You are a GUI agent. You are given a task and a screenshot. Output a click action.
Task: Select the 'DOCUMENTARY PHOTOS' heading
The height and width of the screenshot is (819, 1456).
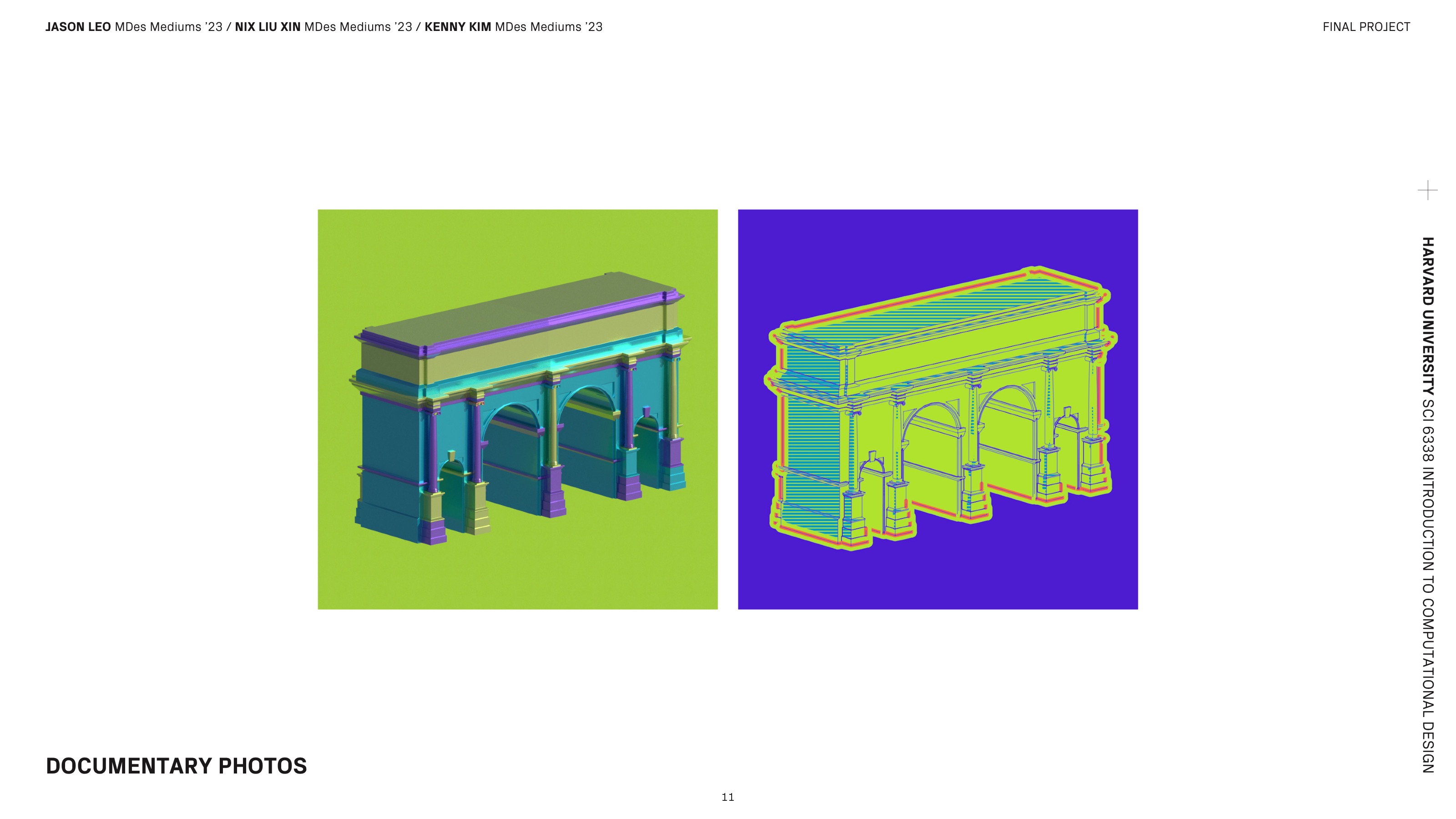[x=177, y=766]
